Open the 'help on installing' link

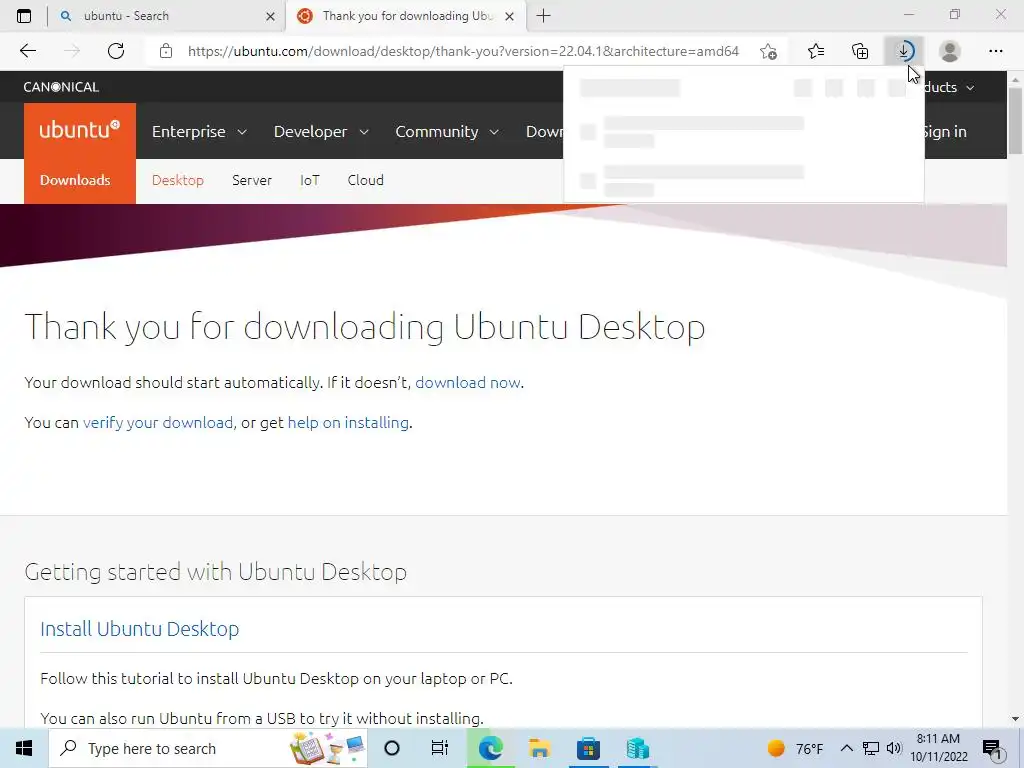pyautogui.click(x=348, y=423)
